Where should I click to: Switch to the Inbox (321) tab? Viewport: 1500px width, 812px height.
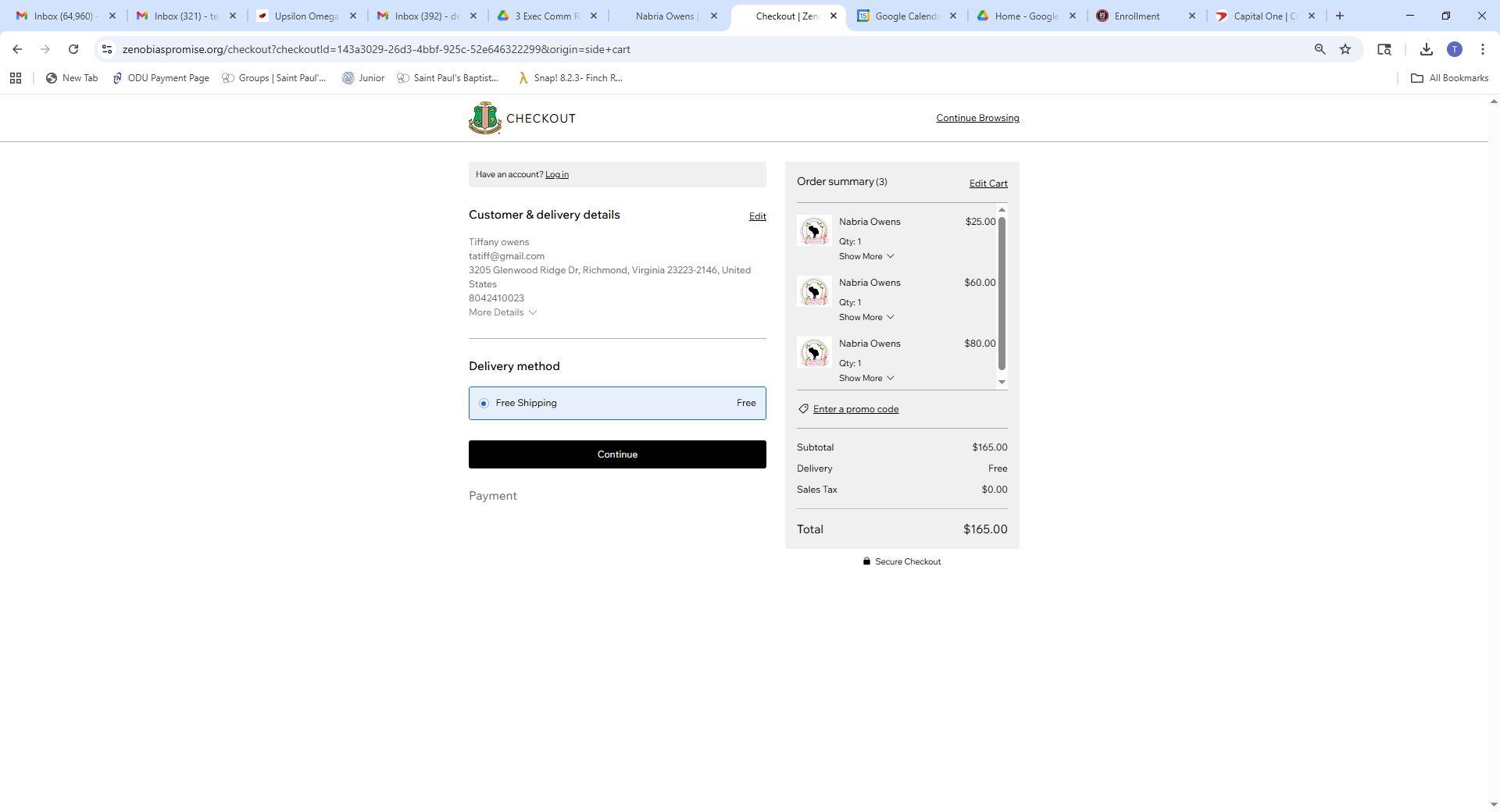pyautogui.click(x=186, y=16)
